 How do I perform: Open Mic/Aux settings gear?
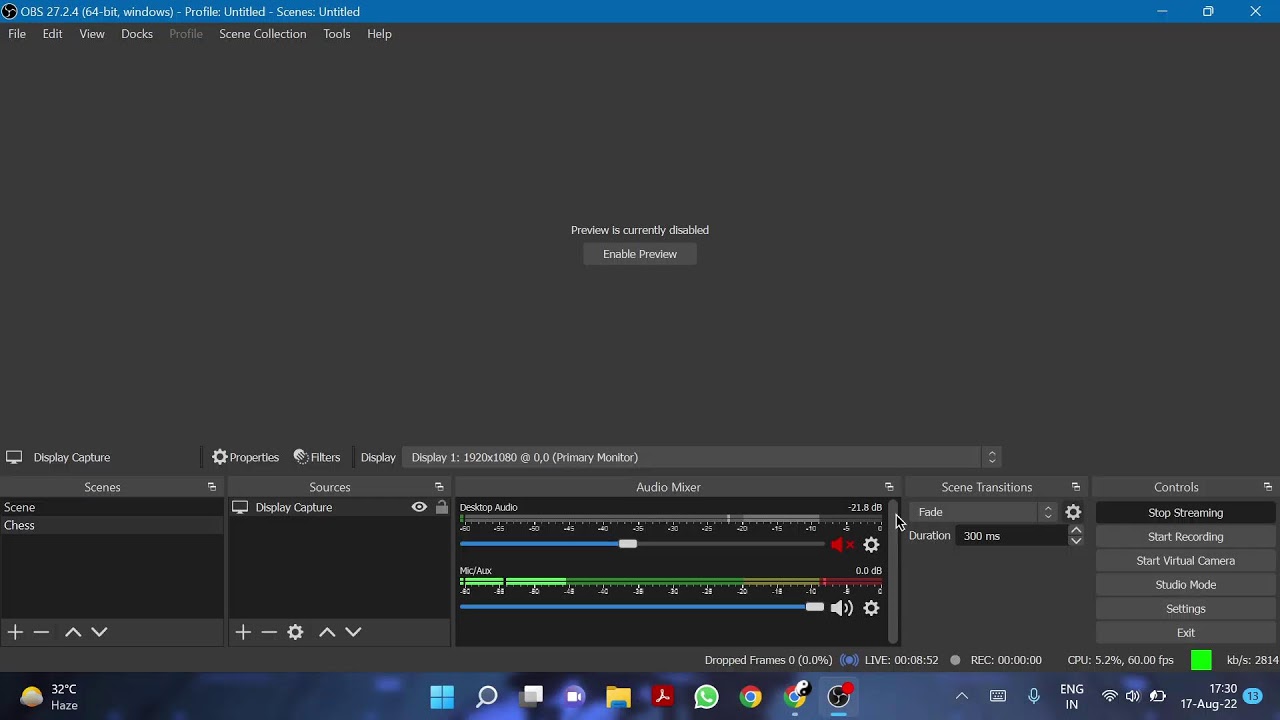[871, 608]
